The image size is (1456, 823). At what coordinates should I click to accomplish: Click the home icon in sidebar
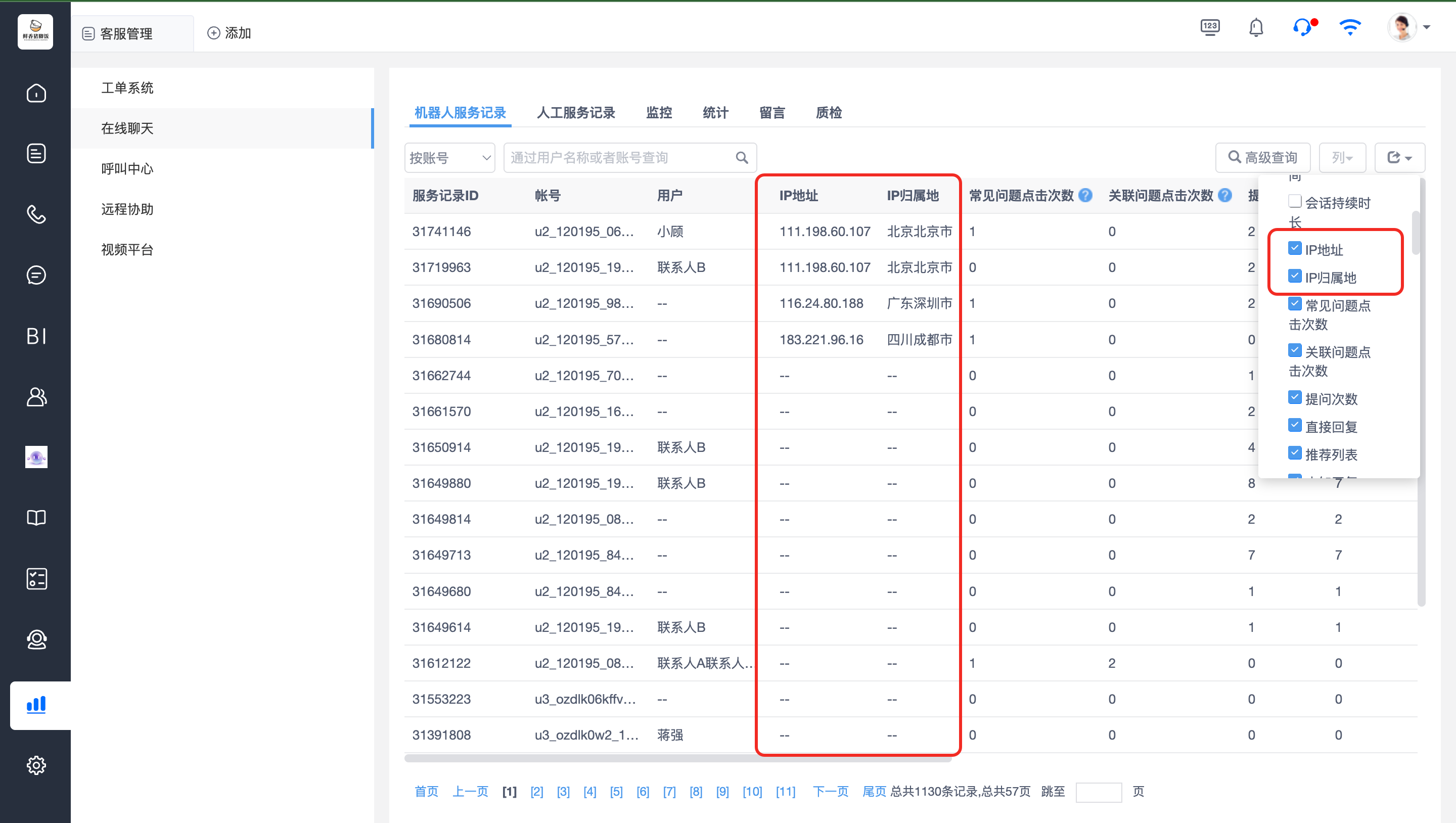36,93
